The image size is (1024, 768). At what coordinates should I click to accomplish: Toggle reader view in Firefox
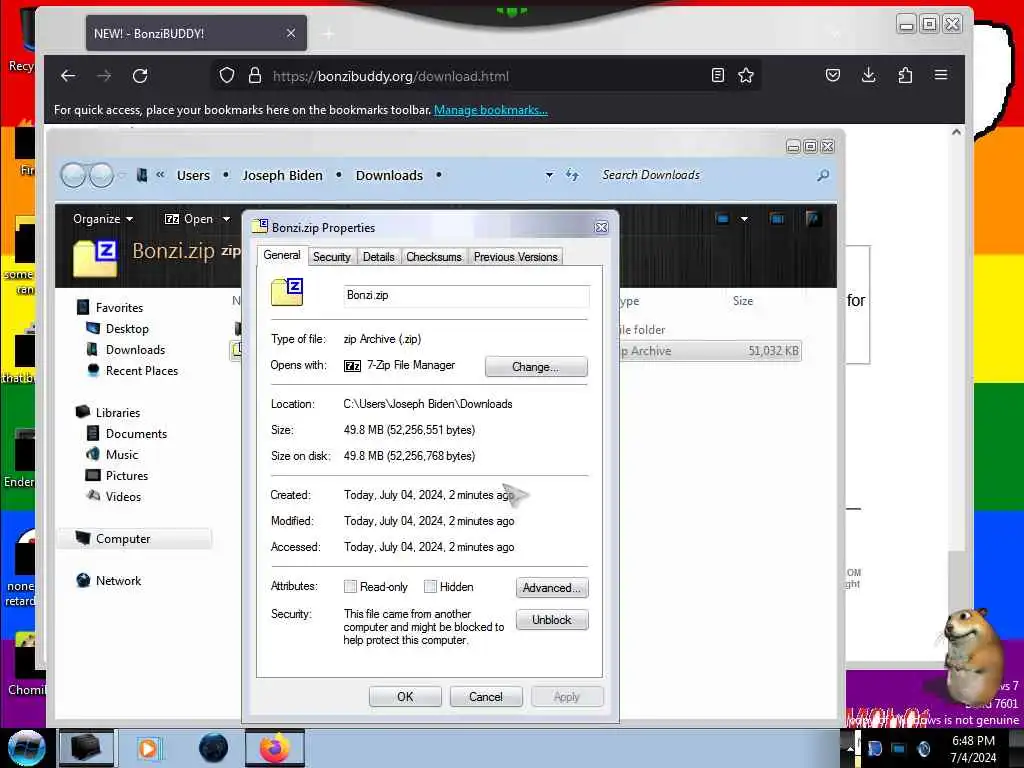(718, 75)
